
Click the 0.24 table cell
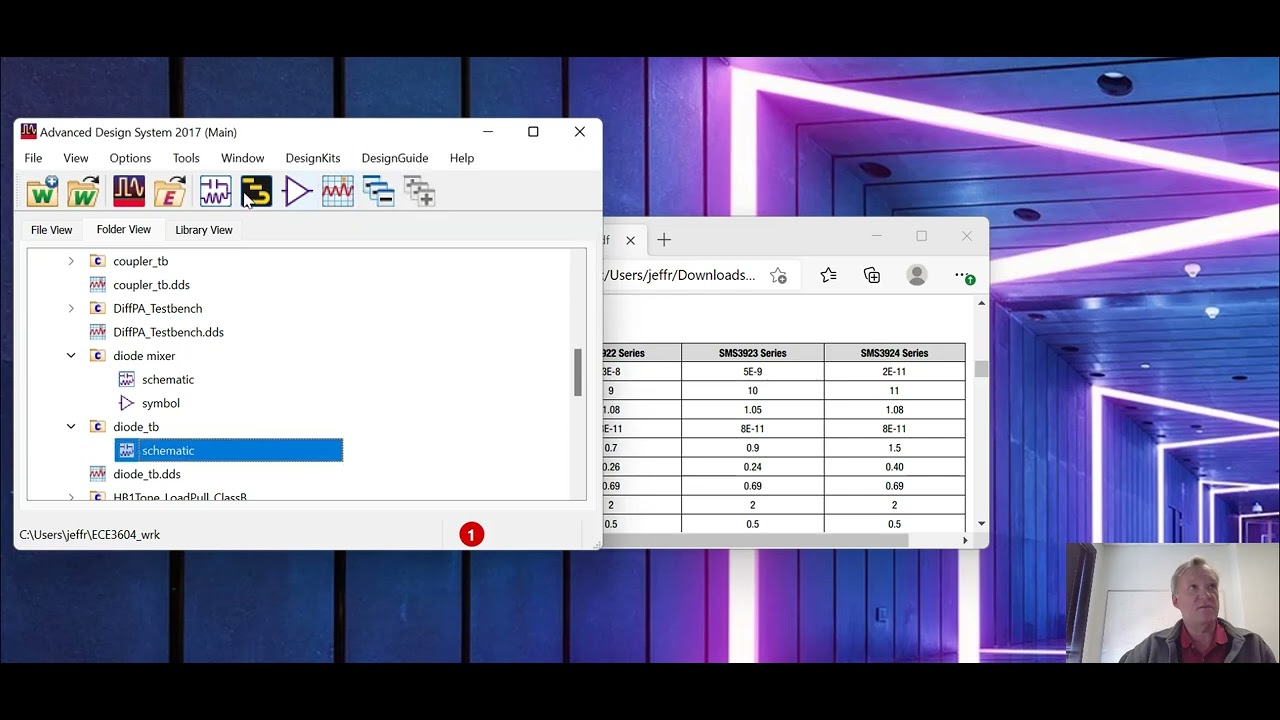pos(753,467)
